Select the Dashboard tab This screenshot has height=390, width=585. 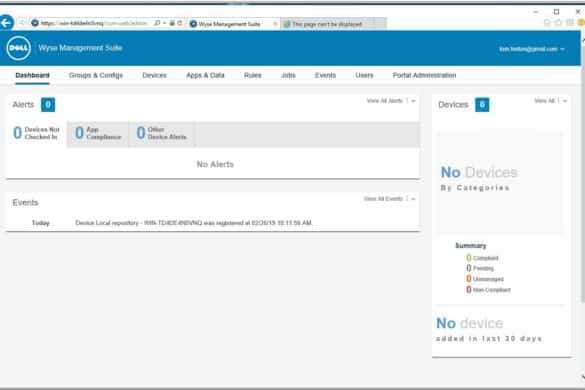pyautogui.click(x=32, y=75)
